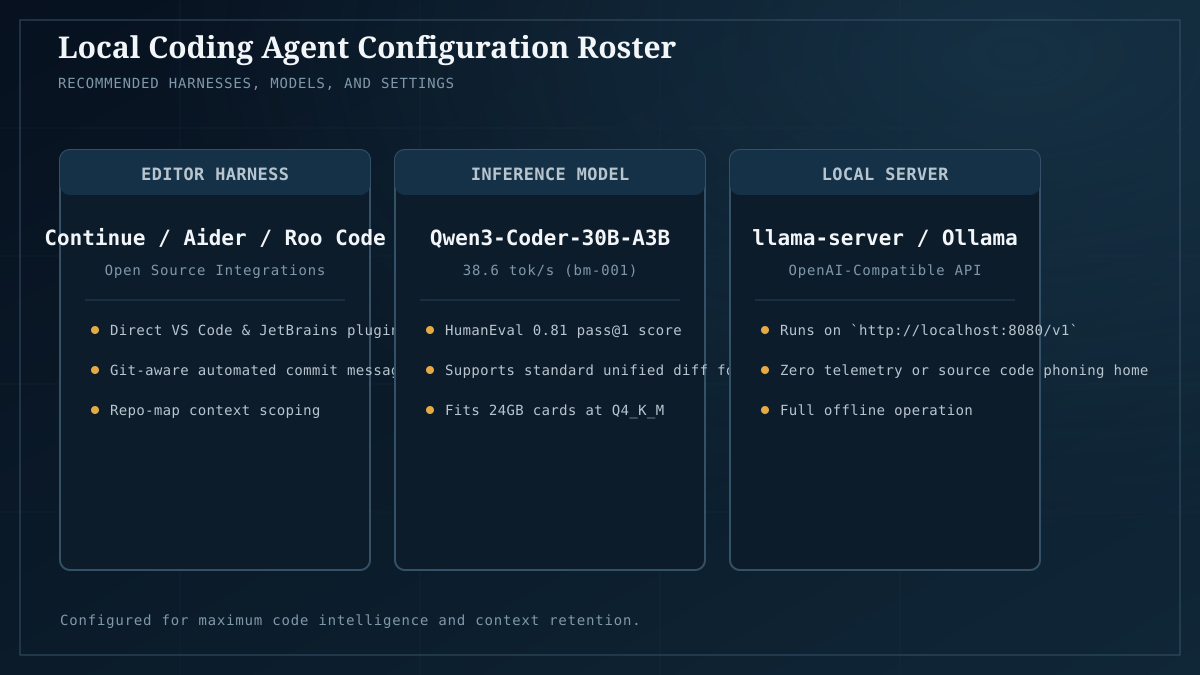The height and width of the screenshot is (675, 1200).
Task: Click 'Fits 24GB cards at Q4_K_M' bullet
Action: 544,410
